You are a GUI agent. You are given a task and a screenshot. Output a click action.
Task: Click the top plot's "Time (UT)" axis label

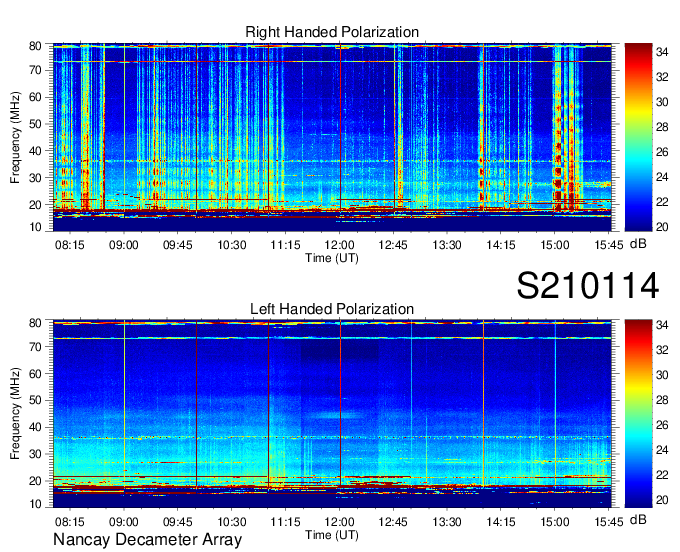(332, 258)
